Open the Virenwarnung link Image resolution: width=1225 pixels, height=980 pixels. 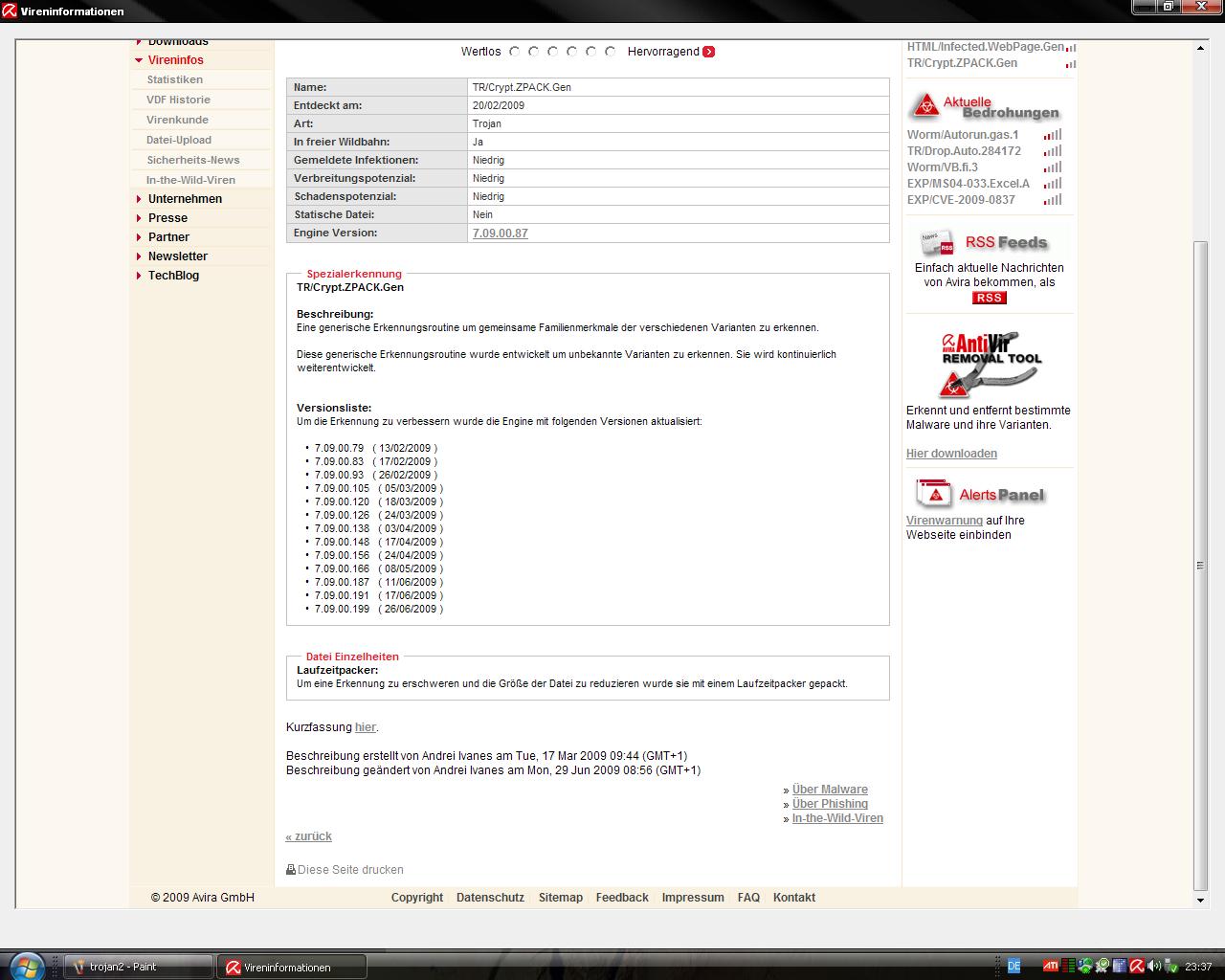pos(945,521)
